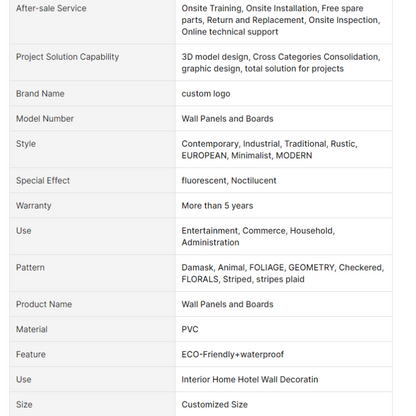Select the fluorescent, Noctilucent value
Image resolution: width=416 pixels, height=416 pixels.
pyautogui.click(x=229, y=181)
